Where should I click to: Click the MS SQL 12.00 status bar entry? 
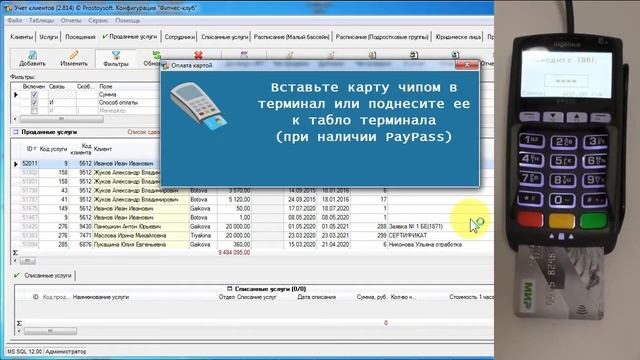(x=24, y=351)
